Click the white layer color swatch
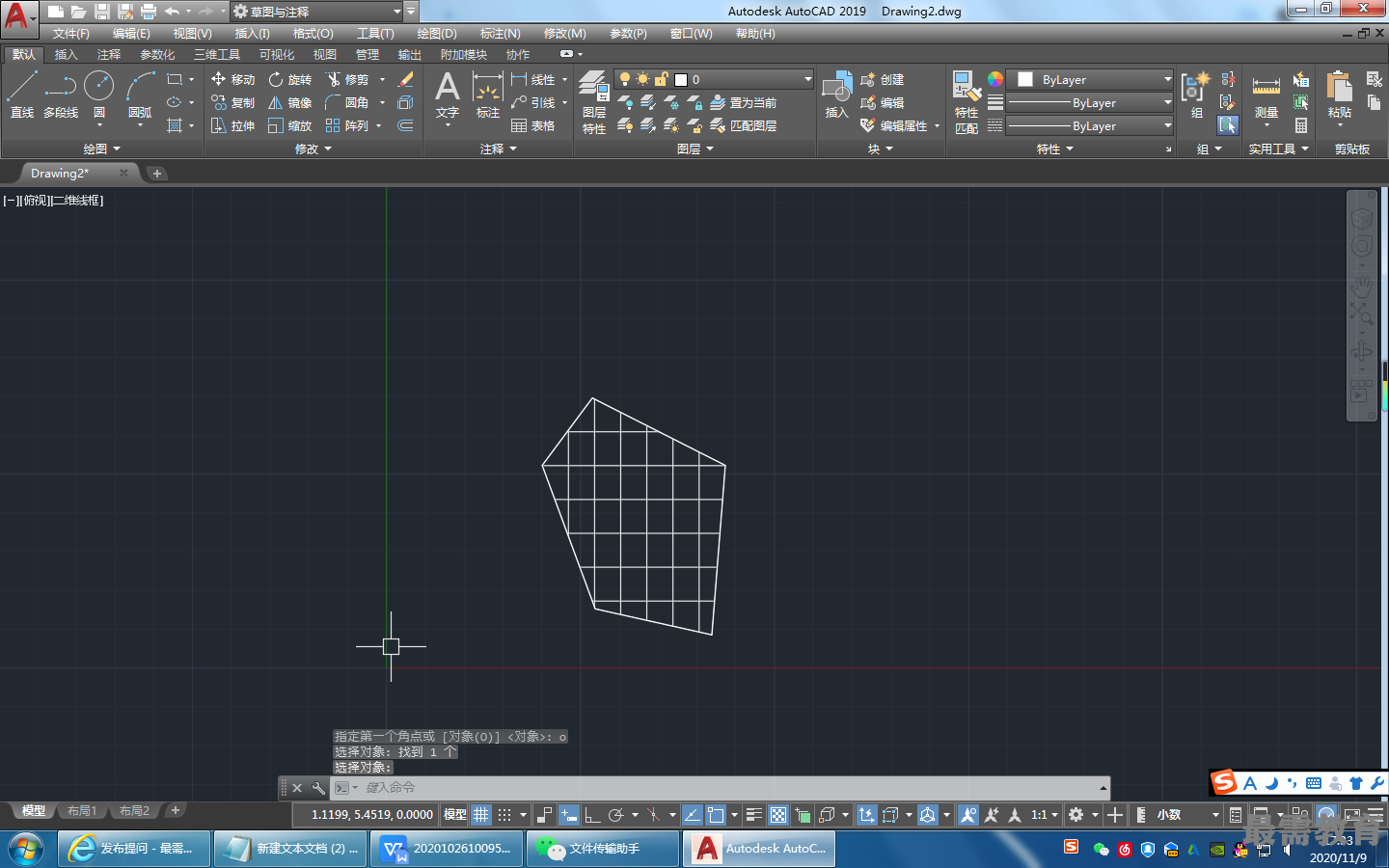This screenshot has height=868, width=1389. pyautogui.click(x=681, y=80)
